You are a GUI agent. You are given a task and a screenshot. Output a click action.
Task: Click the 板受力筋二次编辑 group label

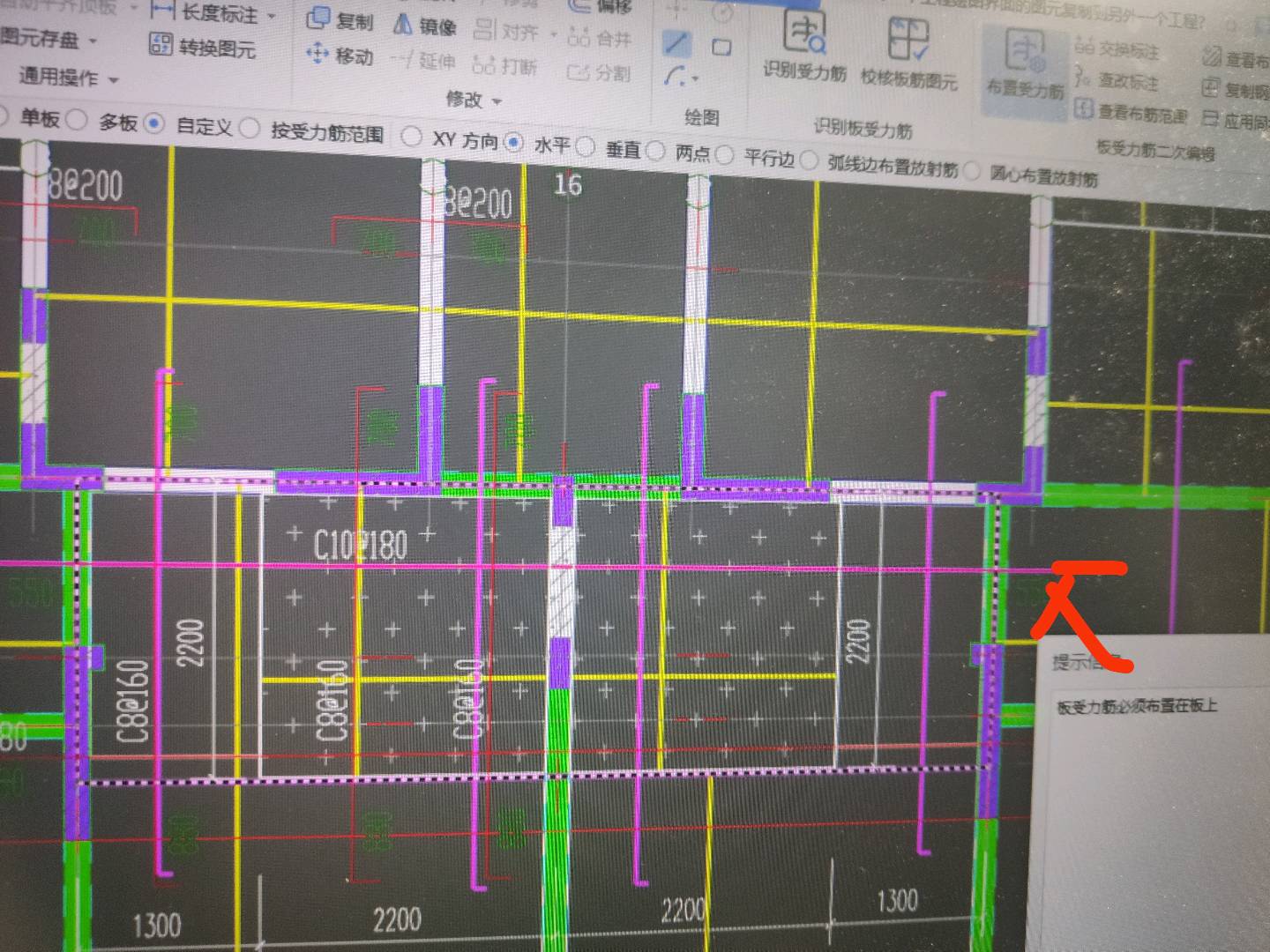point(1155,150)
